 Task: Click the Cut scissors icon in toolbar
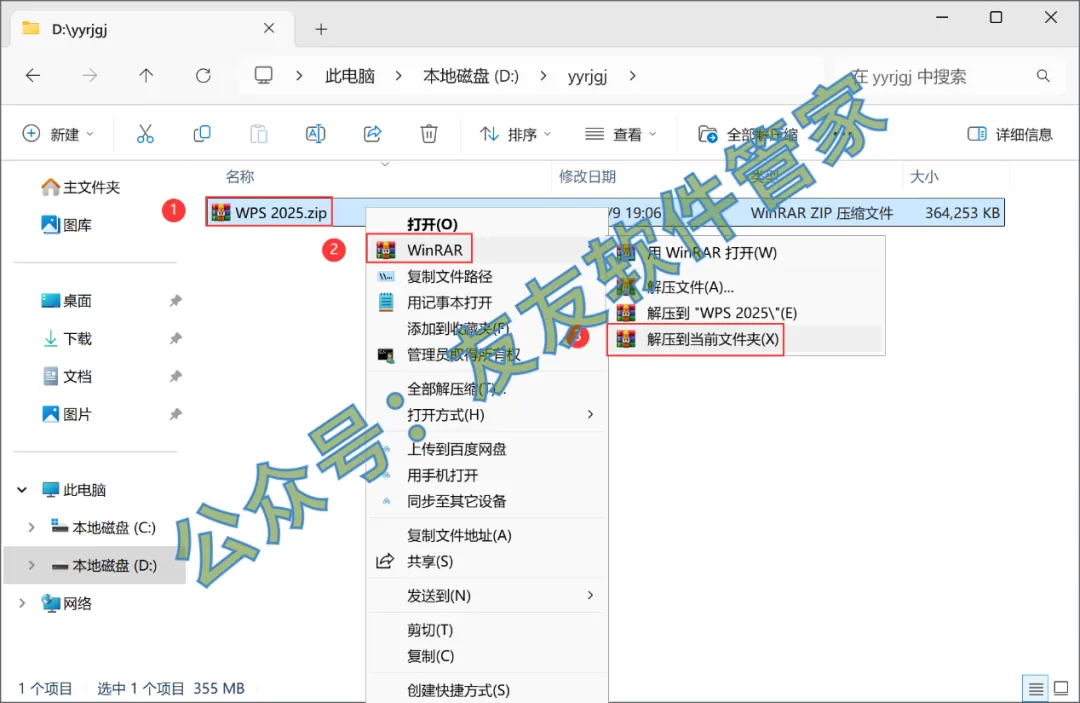coord(145,134)
